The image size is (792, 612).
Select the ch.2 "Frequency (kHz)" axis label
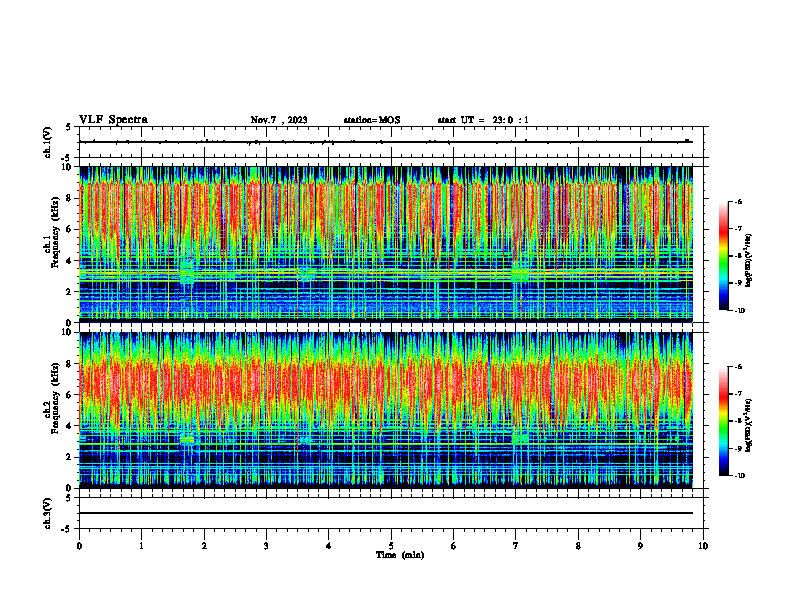pyautogui.click(x=56, y=398)
